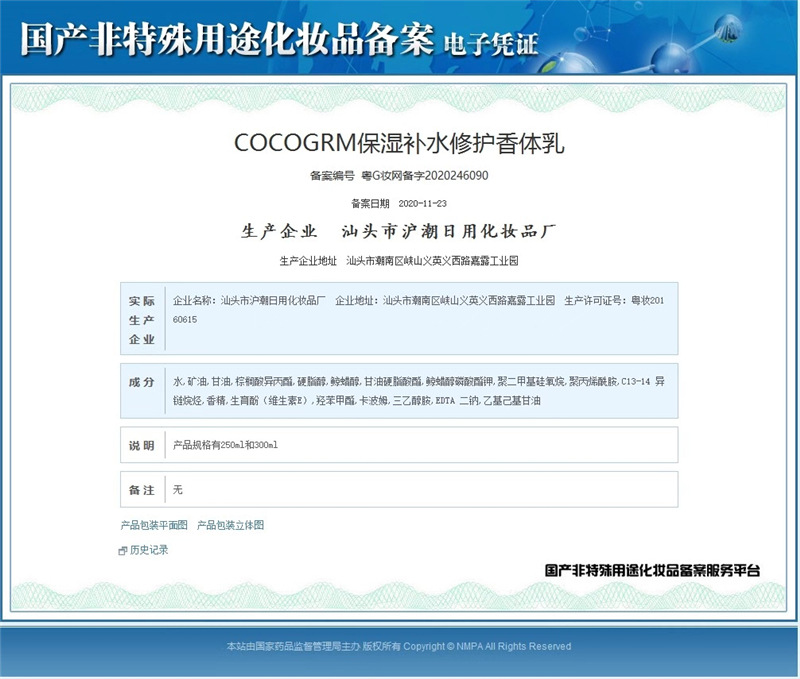Click the 国产非特殊用途化妆品备案服务平台 platform stamp

(x=655, y=568)
